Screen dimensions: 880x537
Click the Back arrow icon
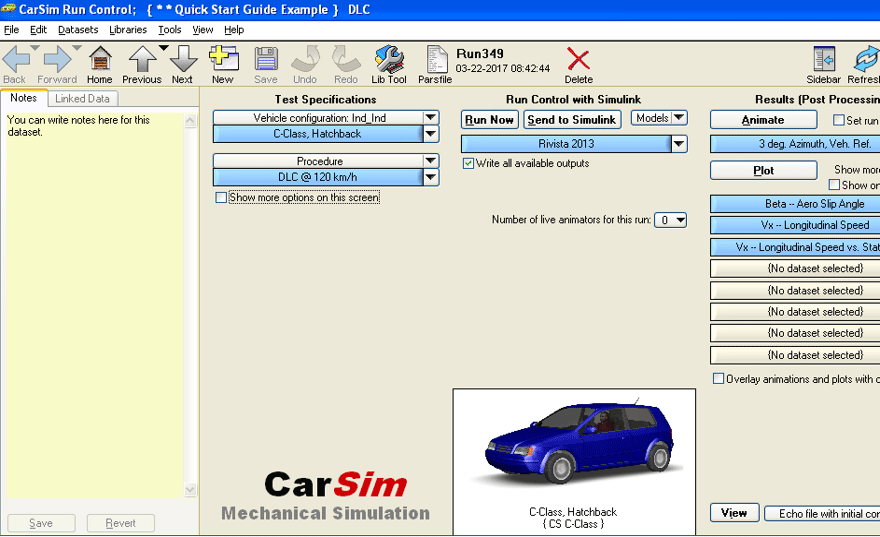(16, 59)
